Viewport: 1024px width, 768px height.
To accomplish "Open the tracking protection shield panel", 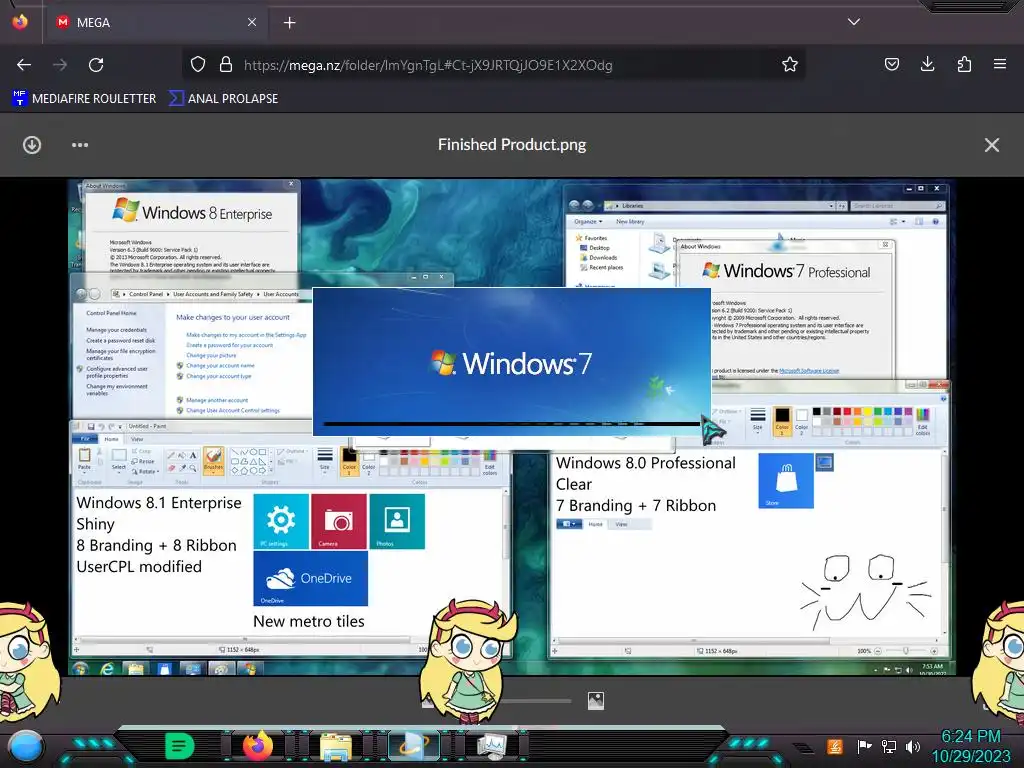I will (198, 64).
